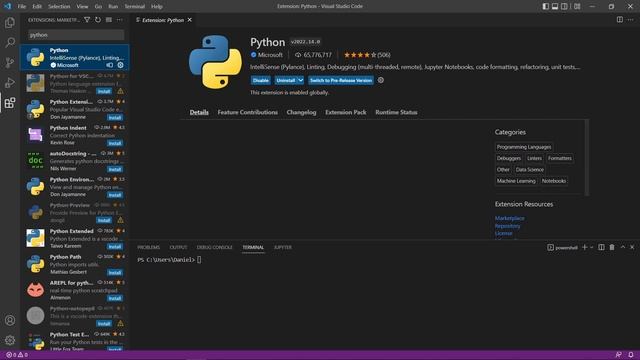Open editor more actions ellipsis
The width and height of the screenshot is (640, 360).
pyautogui.click(x=631, y=20)
